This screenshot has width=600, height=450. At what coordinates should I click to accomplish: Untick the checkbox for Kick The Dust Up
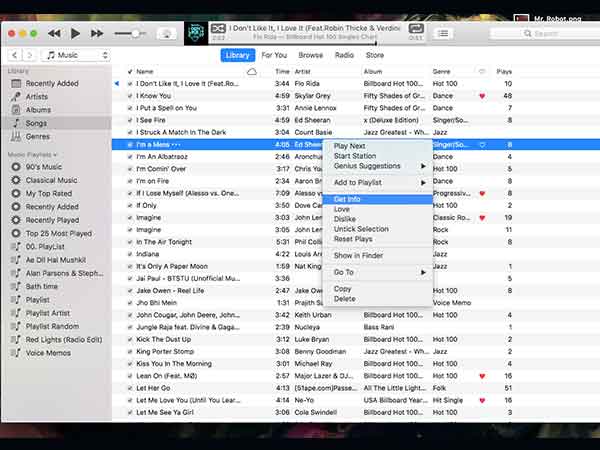point(130,339)
